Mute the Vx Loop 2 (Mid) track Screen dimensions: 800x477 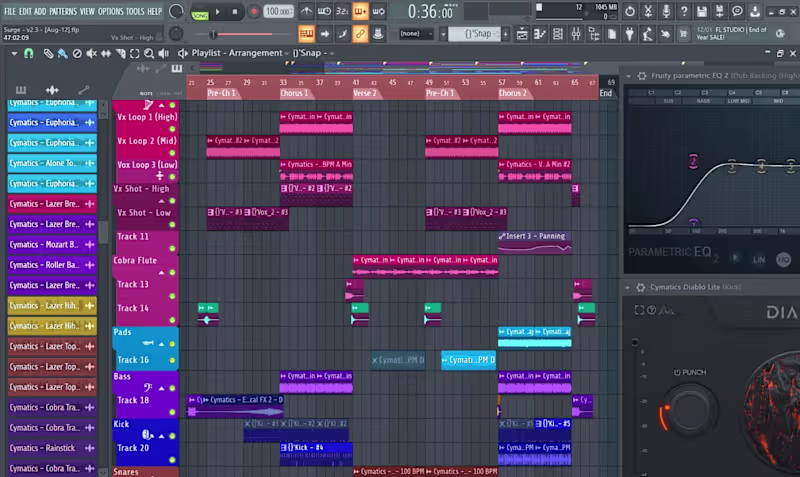(x=172, y=153)
